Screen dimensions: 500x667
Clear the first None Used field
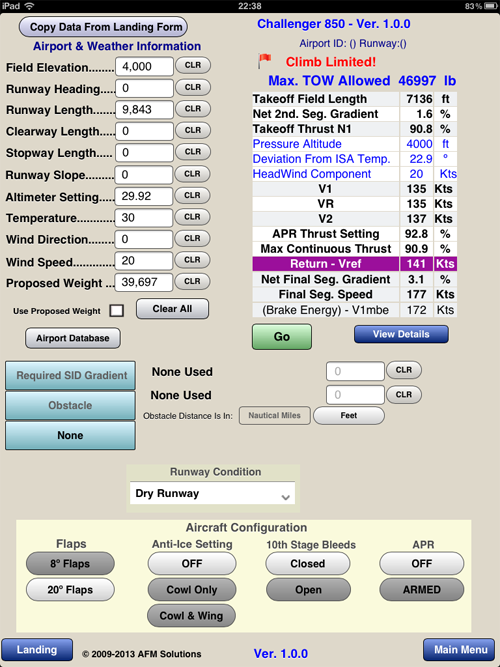(x=404, y=370)
